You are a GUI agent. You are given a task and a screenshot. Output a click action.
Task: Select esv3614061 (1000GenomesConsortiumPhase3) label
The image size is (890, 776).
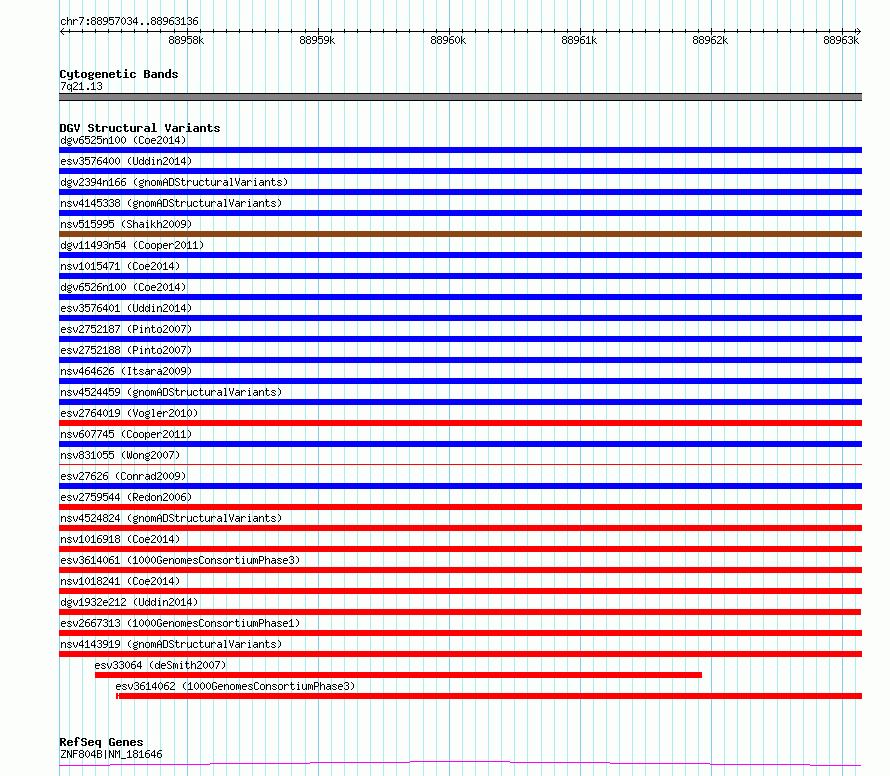[180, 560]
